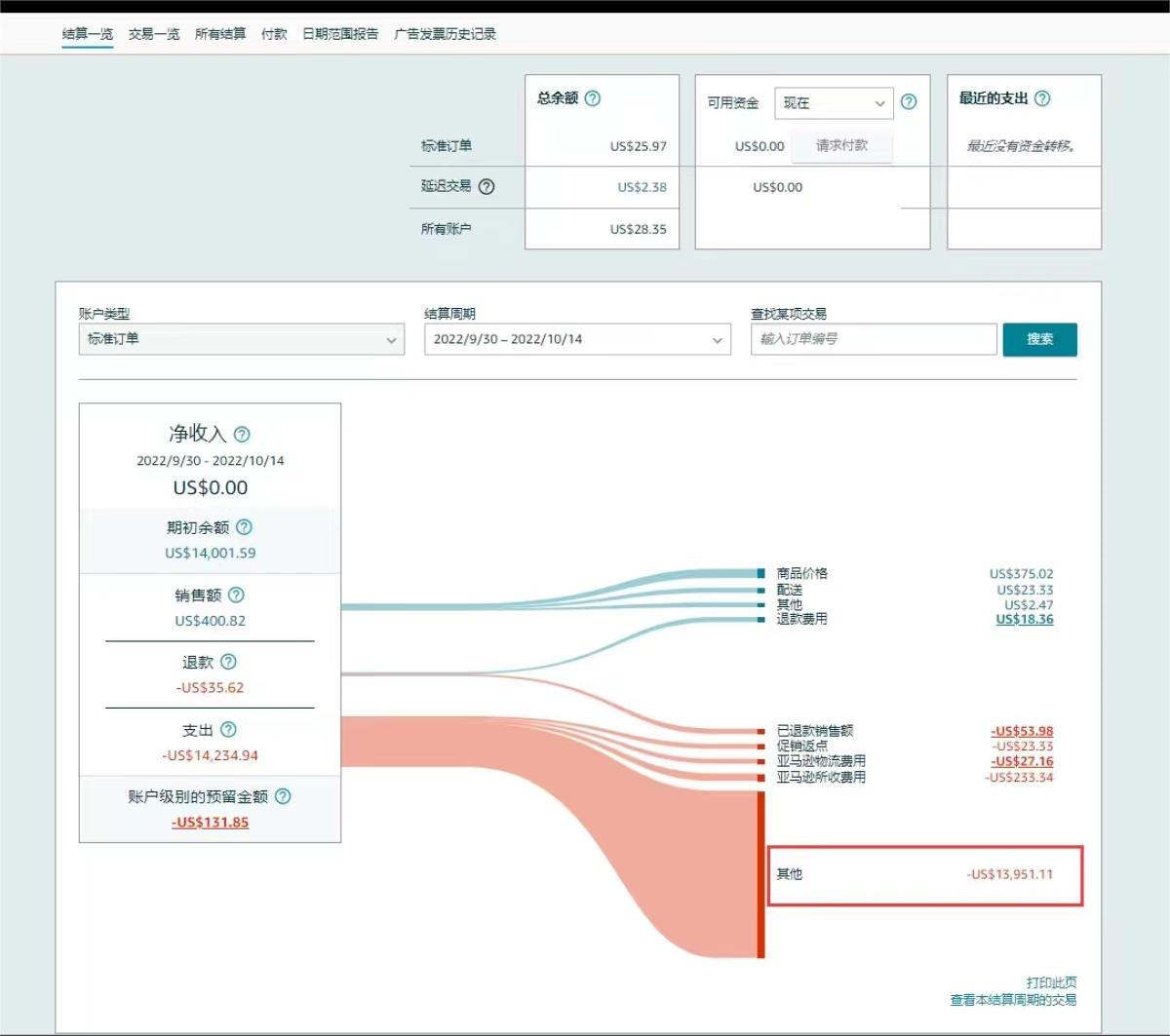Switch to the 交易一览 tab
Image resolution: width=1170 pixels, height=1036 pixels.
154,34
